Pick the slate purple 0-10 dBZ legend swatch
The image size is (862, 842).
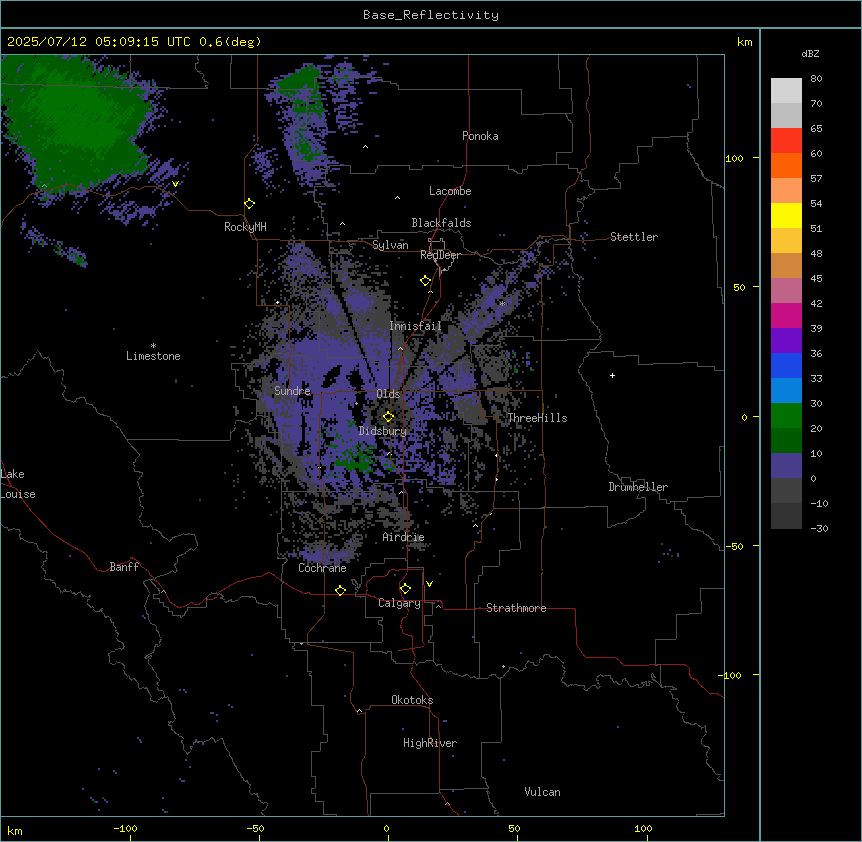pos(786,466)
